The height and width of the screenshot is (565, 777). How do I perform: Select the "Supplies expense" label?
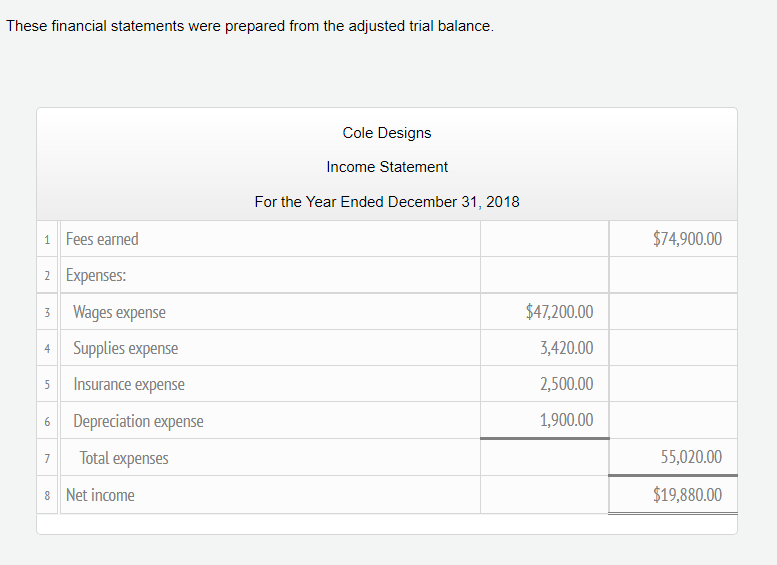(x=125, y=348)
